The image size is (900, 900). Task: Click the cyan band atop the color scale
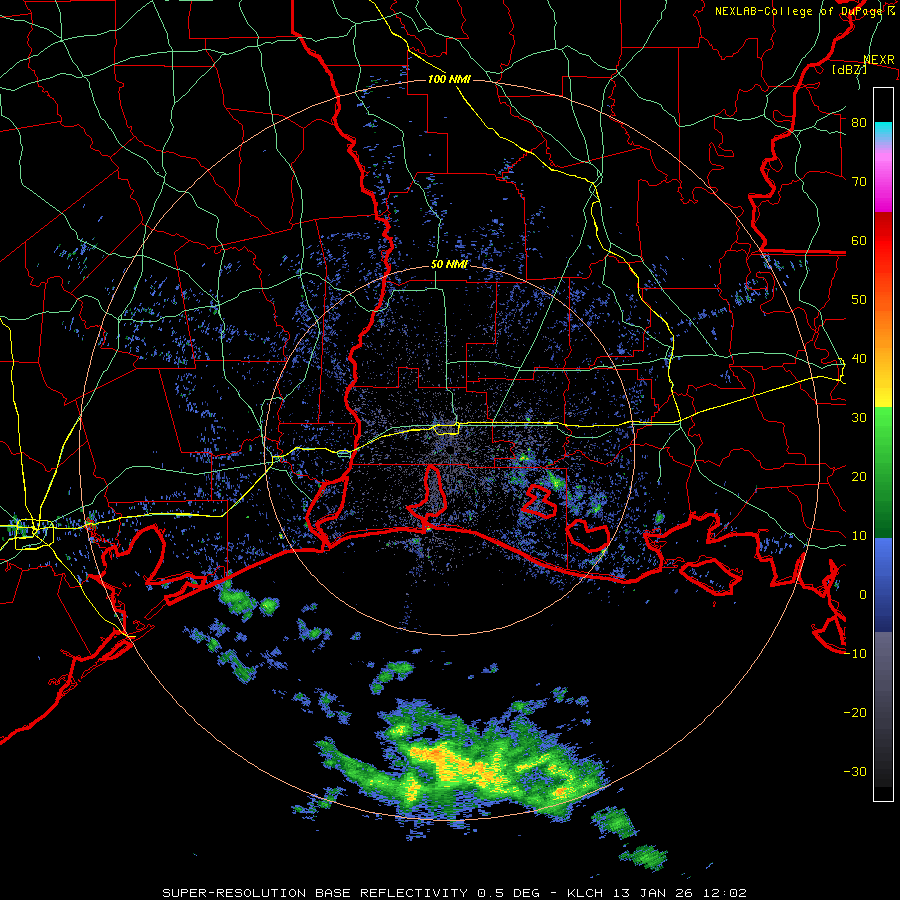point(883,132)
